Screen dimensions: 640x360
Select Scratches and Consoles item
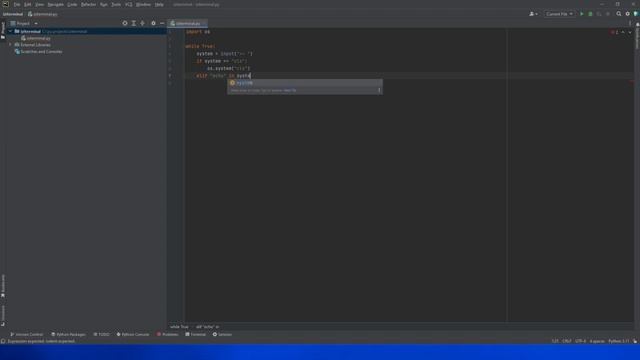pyautogui.click(x=38, y=51)
